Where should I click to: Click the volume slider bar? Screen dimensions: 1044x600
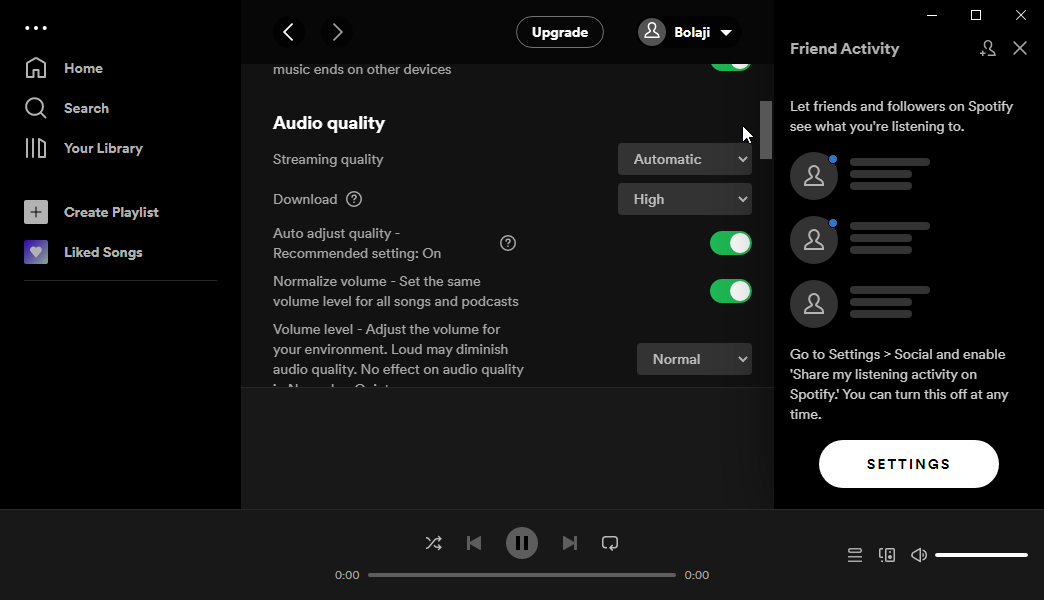click(981, 555)
